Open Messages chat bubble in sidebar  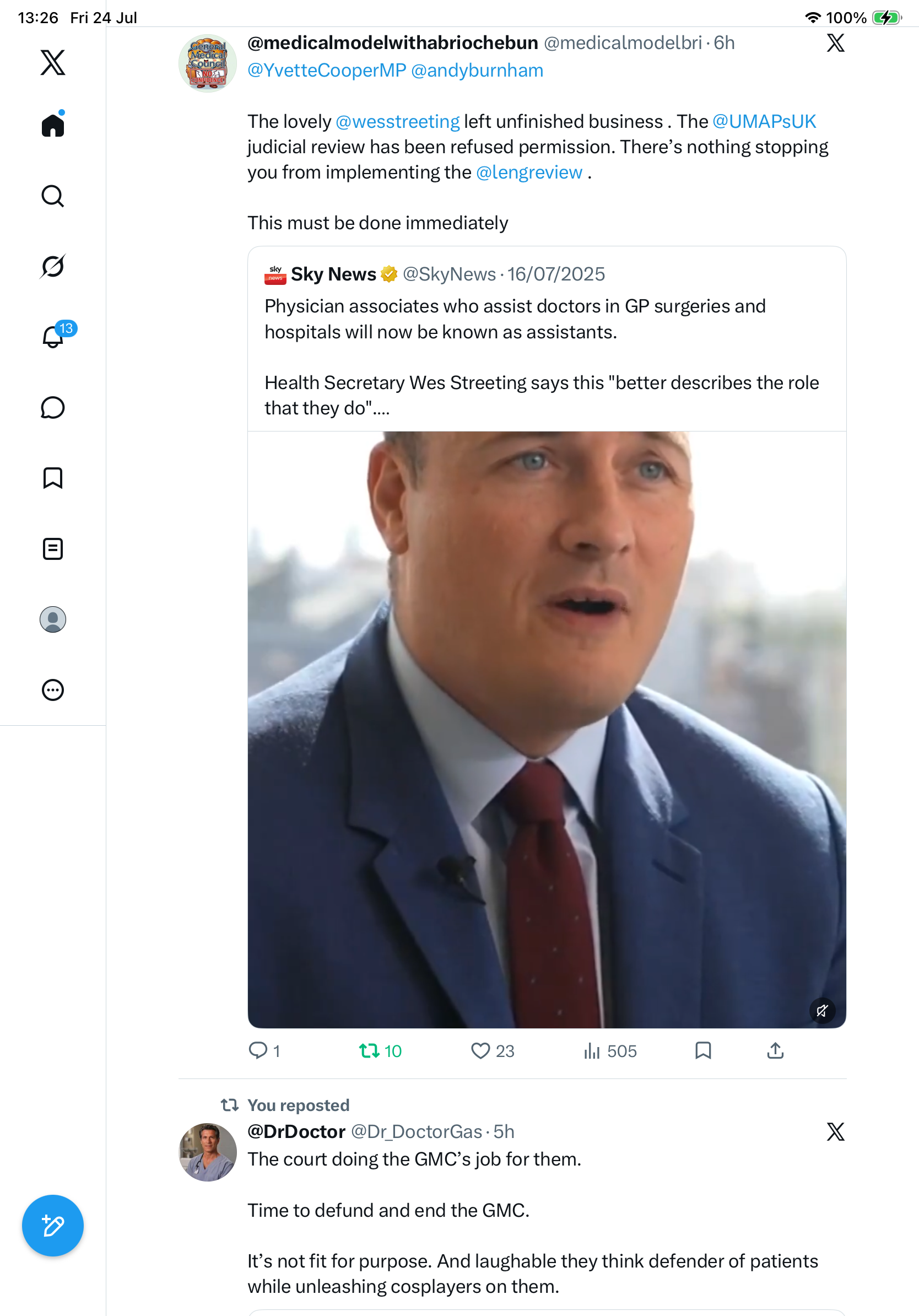point(53,407)
